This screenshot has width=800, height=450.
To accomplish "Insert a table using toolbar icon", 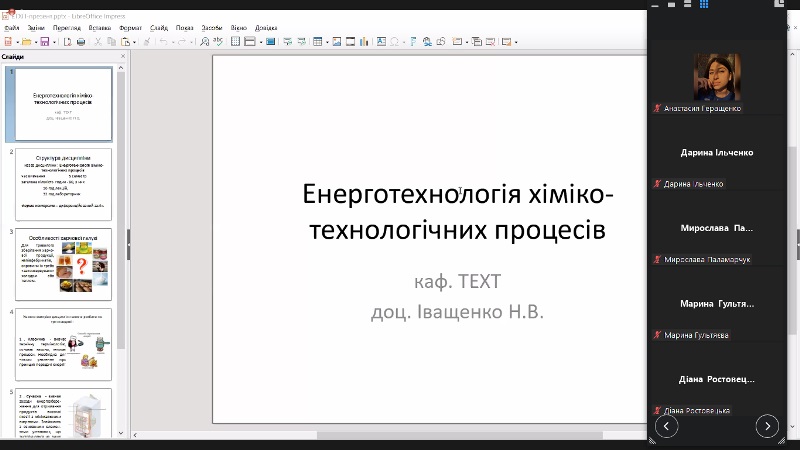I will coord(317,42).
